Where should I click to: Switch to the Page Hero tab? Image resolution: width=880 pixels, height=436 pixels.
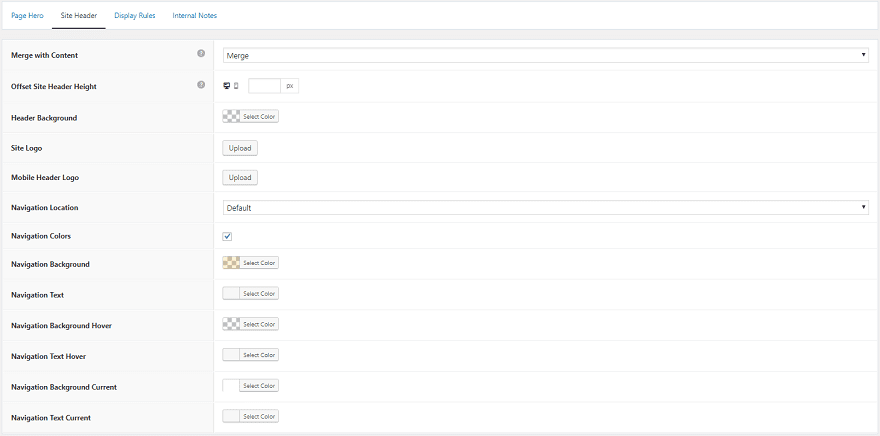point(27,16)
